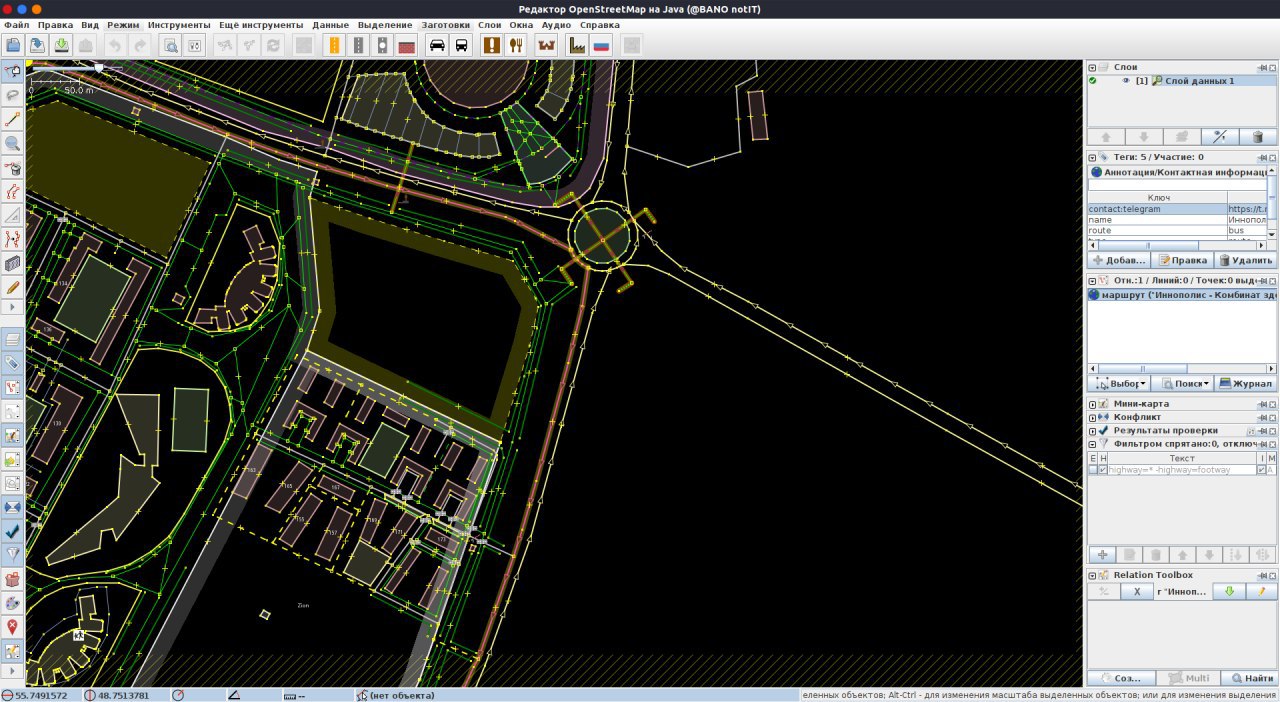Viewport: 1280px width, 702px height.
Task: Toggle visibility eye of Слой данных 1
Action: pos(1125,81)
